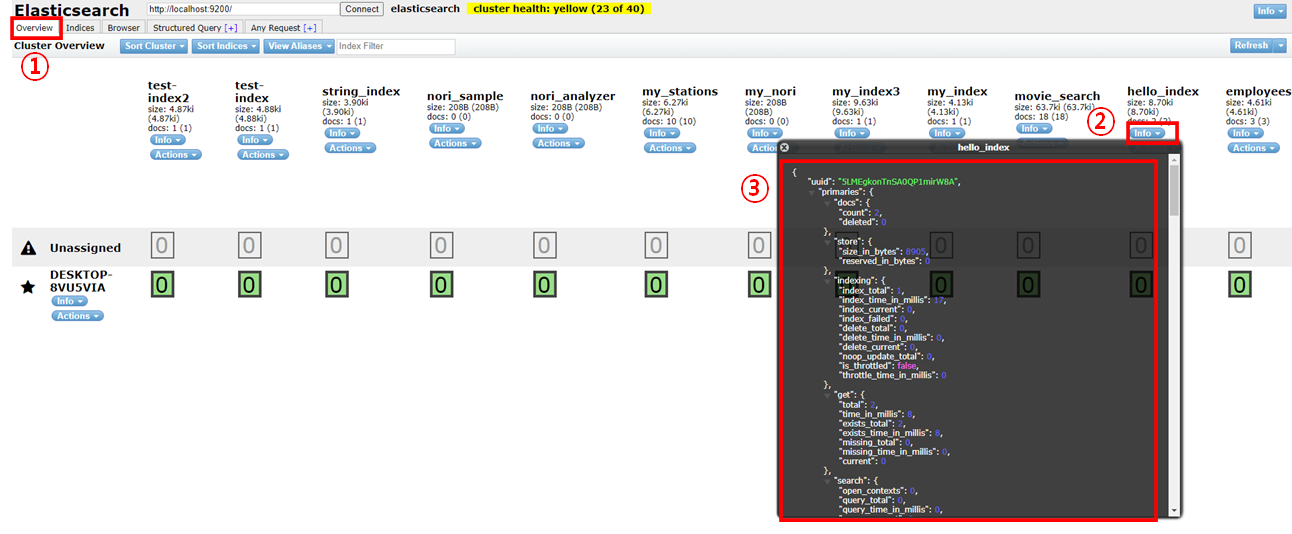Open the View Aliases dropdown
The height and width of the screenshot is (534, 1292).
click(x=300, y=46)
